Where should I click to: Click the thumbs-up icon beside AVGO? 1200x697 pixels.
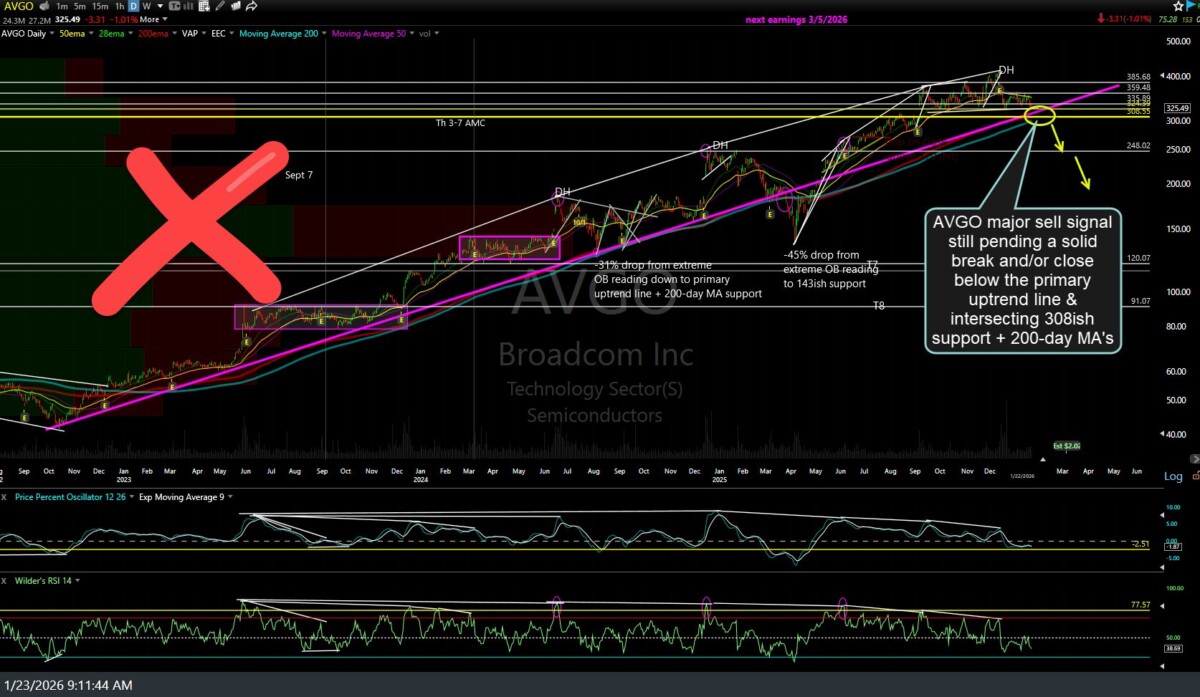click(44, 5)
